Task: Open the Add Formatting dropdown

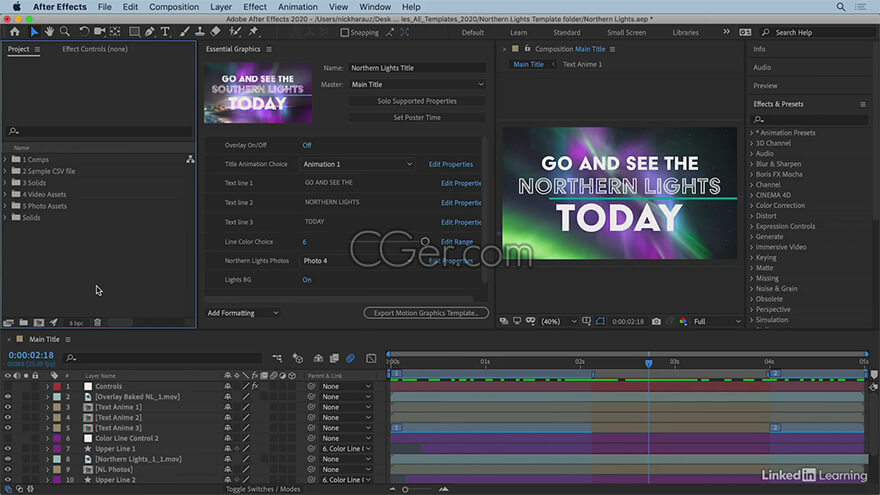Action: [x=242, y=313]
